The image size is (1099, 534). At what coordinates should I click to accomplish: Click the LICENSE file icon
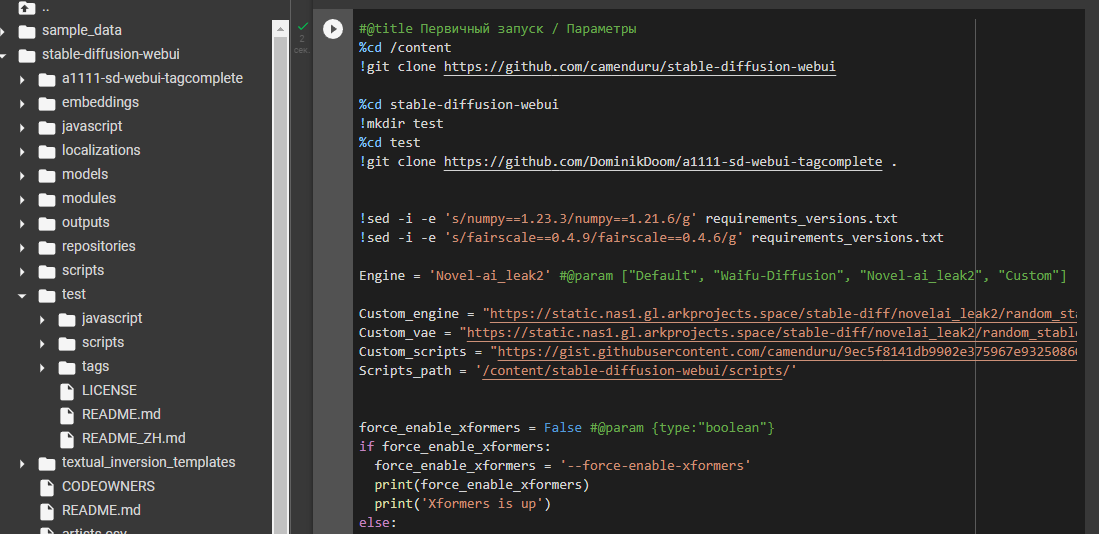pyautogui.click(x=67, y=390)
